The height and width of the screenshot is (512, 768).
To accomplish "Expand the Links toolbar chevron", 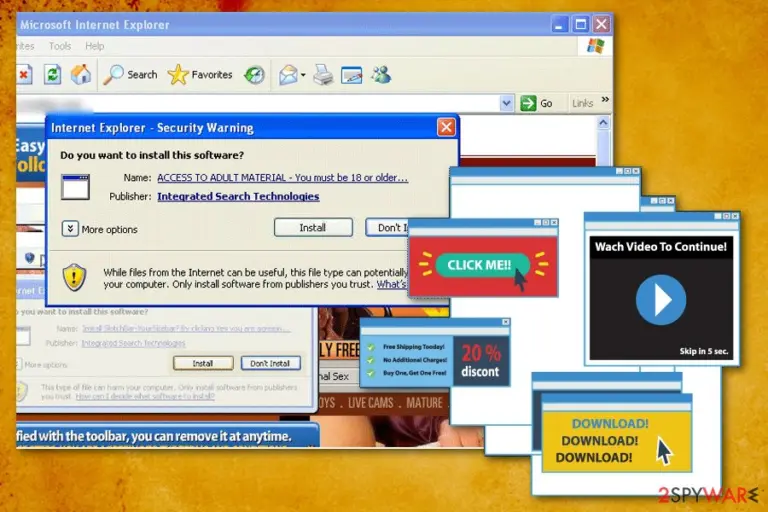I will pyautogui.click(x=605, y=99).
